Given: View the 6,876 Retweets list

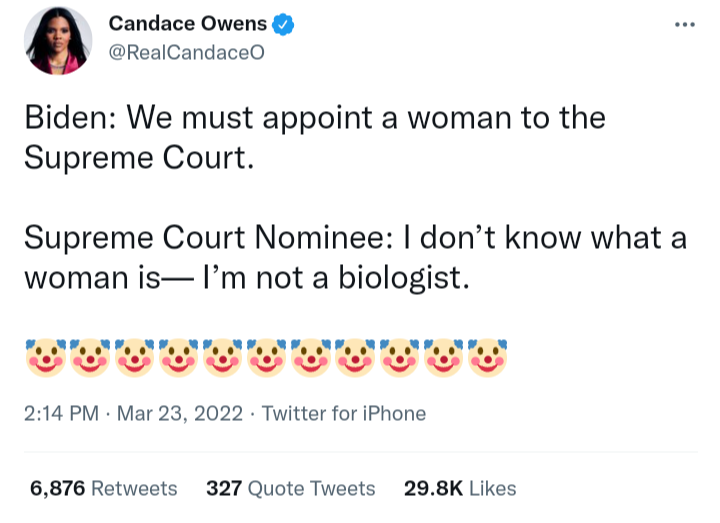Looking at the screenshot, I should pyautogui.click(x=103, y=488).
